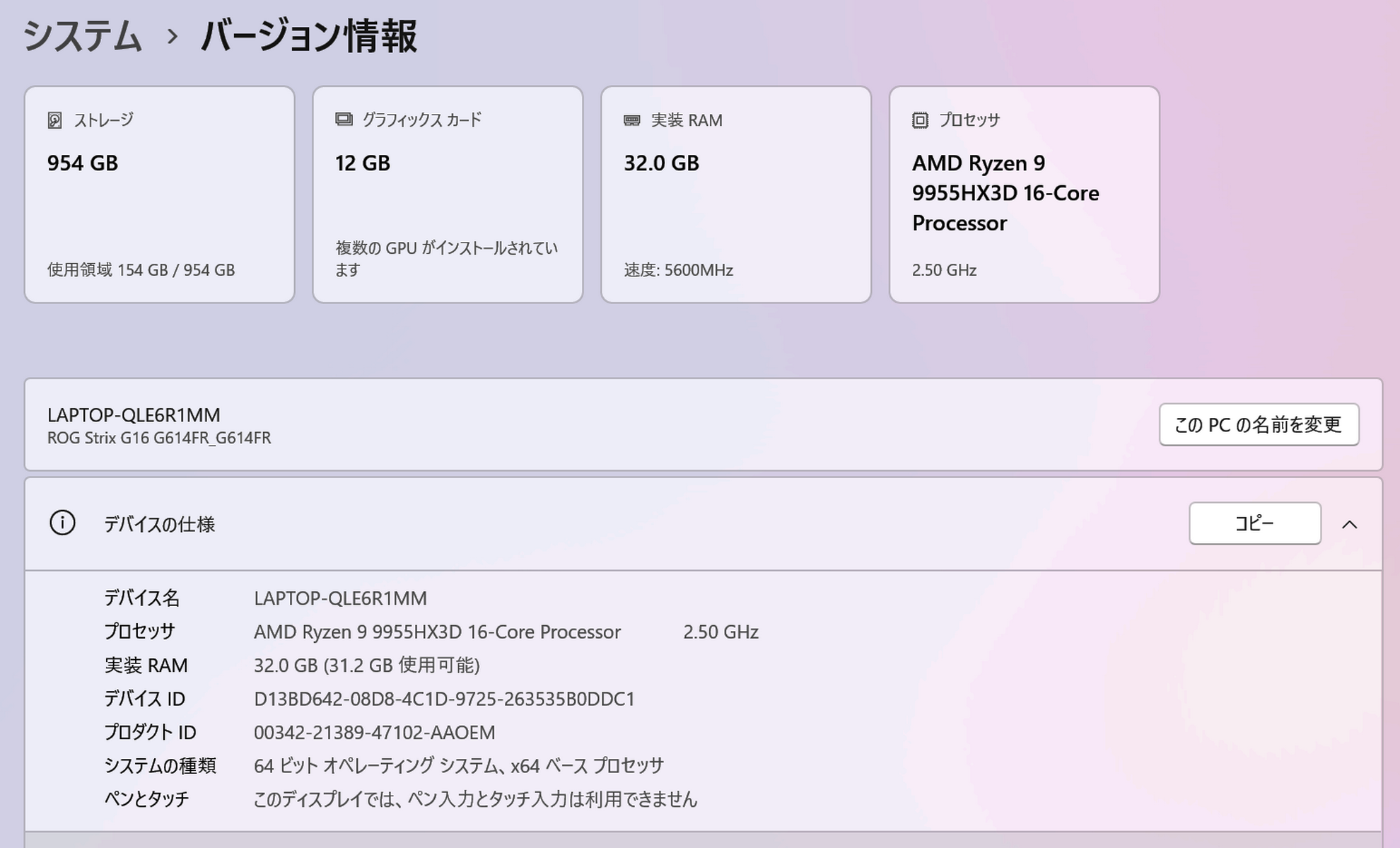Click the デバイスの仕様 header title
Image resolution: width=1400 pixels, height=848 pixels.
tap(159, 524)
